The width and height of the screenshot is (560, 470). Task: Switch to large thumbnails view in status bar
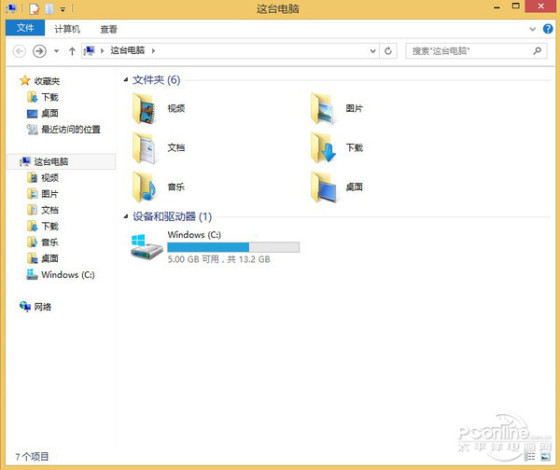click(545, 456)
